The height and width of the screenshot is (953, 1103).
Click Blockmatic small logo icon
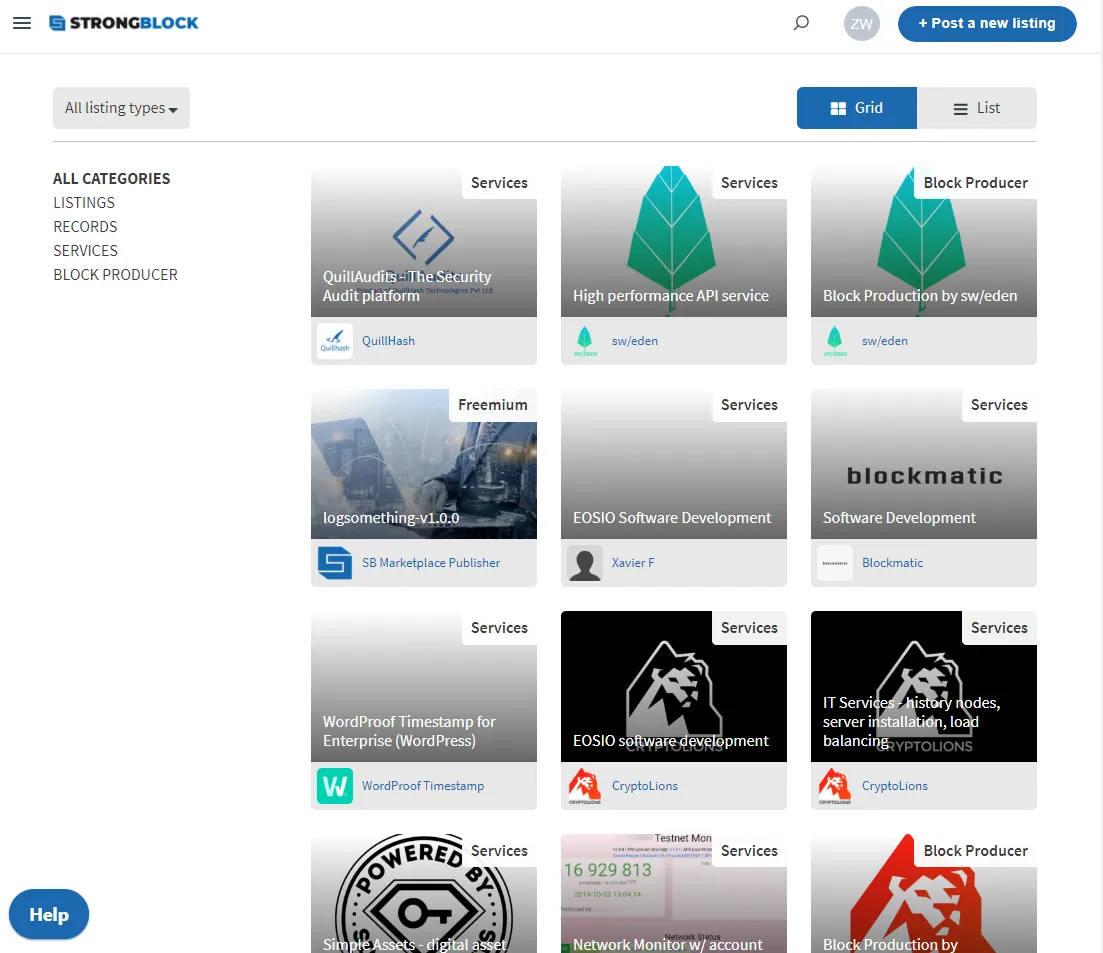[x=834, y=563]
